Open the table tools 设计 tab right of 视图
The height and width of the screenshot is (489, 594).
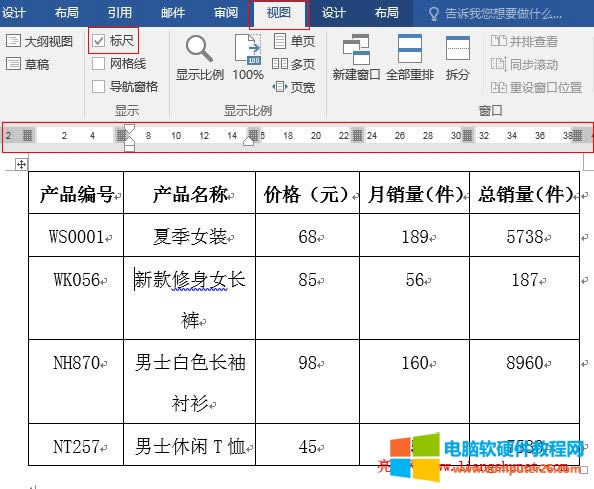click(x=333, y=13)
